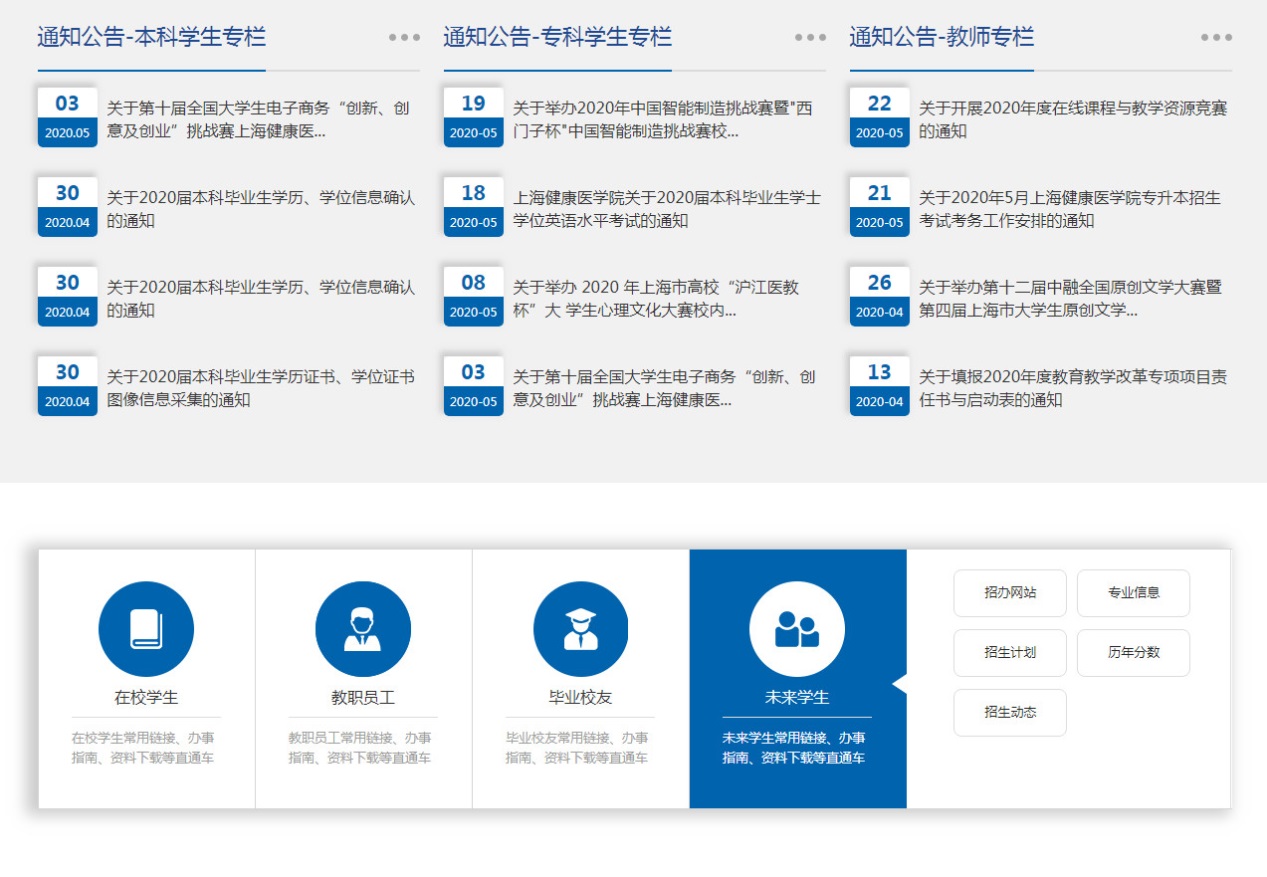This screenshot has width=1267, height=877.
Task: Click the 03 2020.05 date badge in 本科学生专栏
Action: pos(67,118)
